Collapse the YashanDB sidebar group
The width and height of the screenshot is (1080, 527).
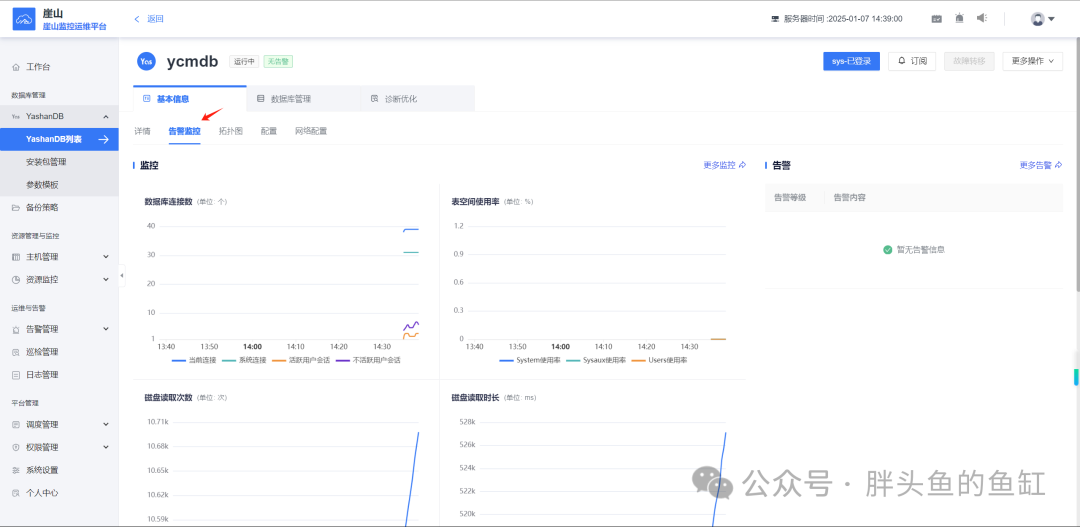[x=105, y=116]
